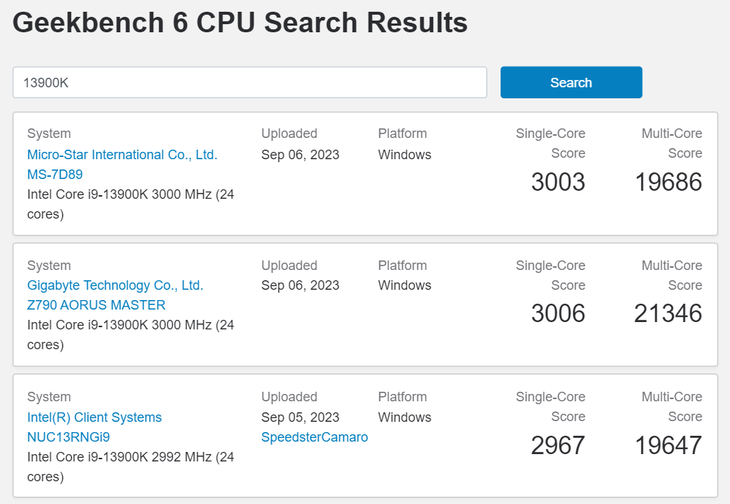This screenshot has width=730, height=504.
Task: Click the Geekbench 6 CPU Search Results heading
Action: click(240, 21)
